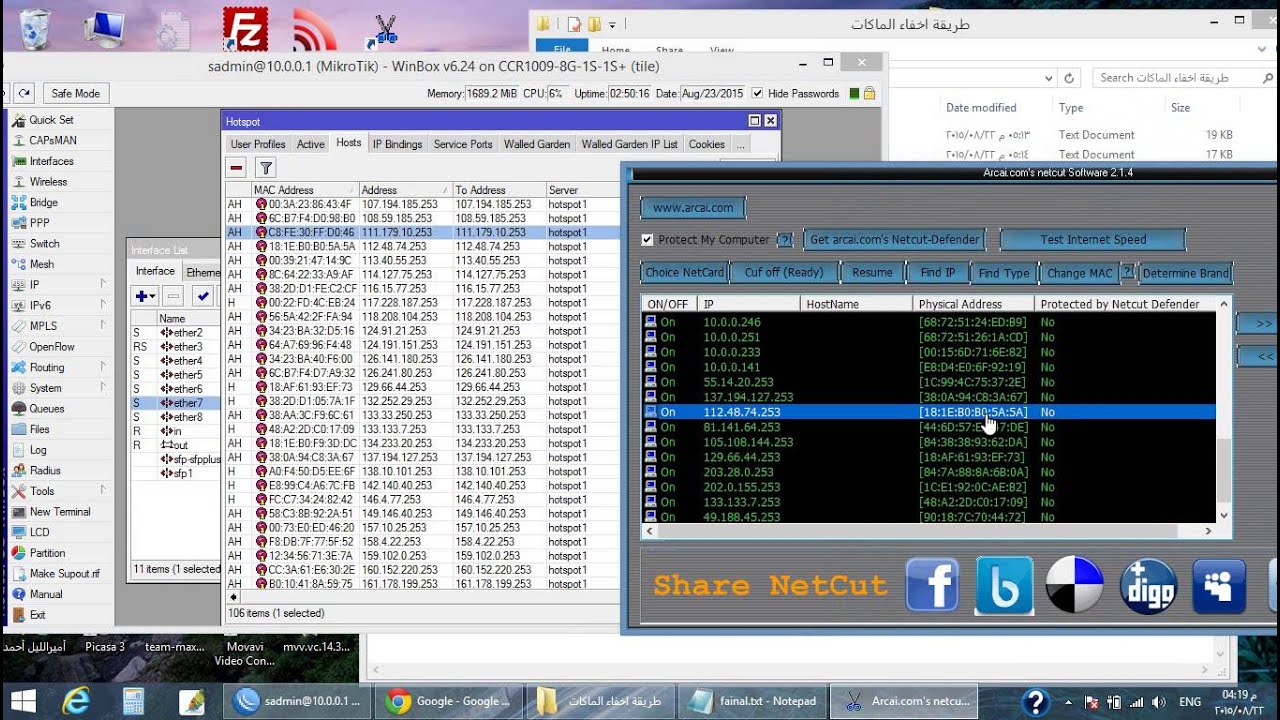Select ether7 row in Interface List
This screenshot has width=1280, height=720.
click(176, 403)
